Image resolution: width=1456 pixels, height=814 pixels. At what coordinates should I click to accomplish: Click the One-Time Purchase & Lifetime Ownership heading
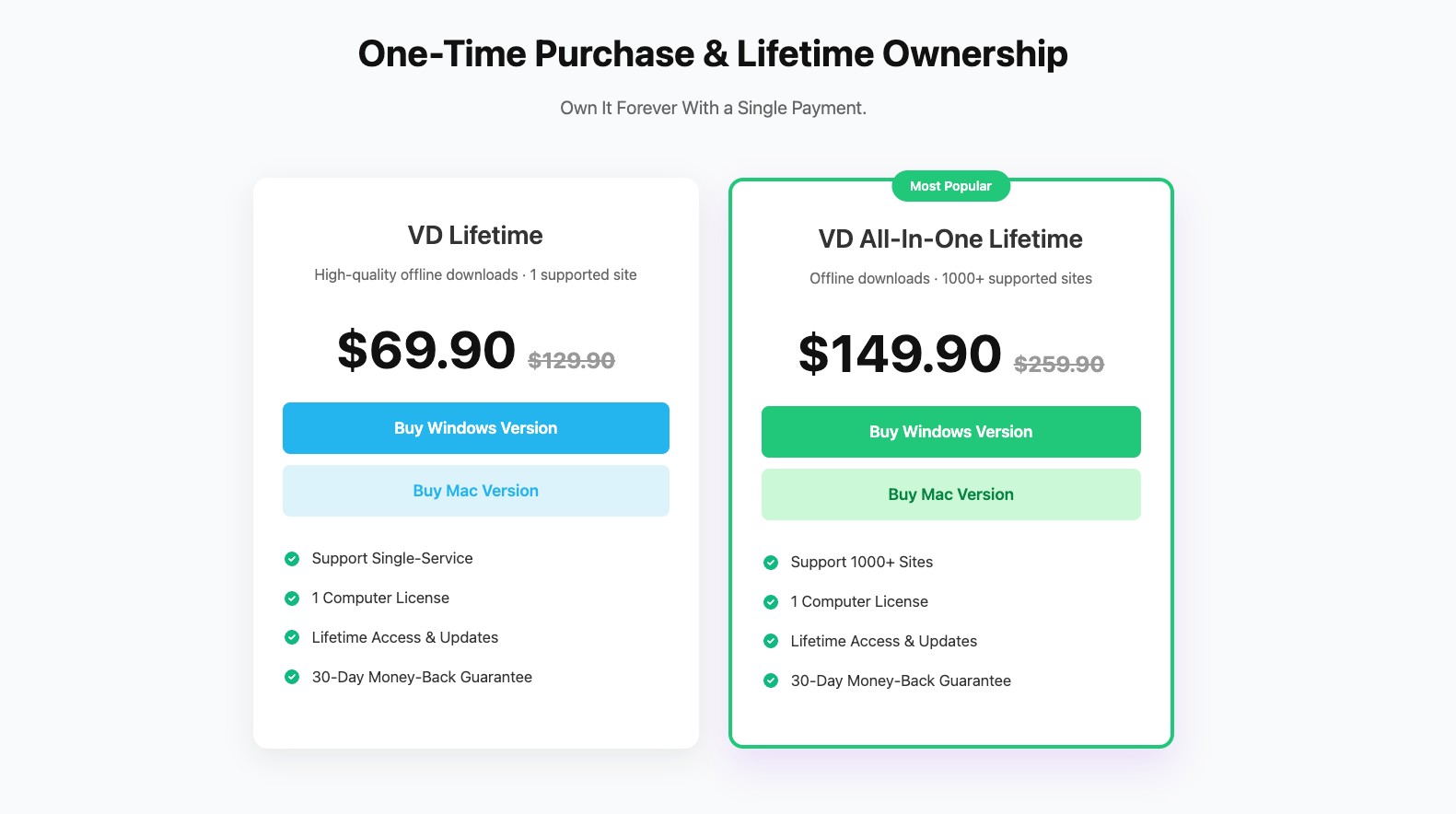[713, 54]
